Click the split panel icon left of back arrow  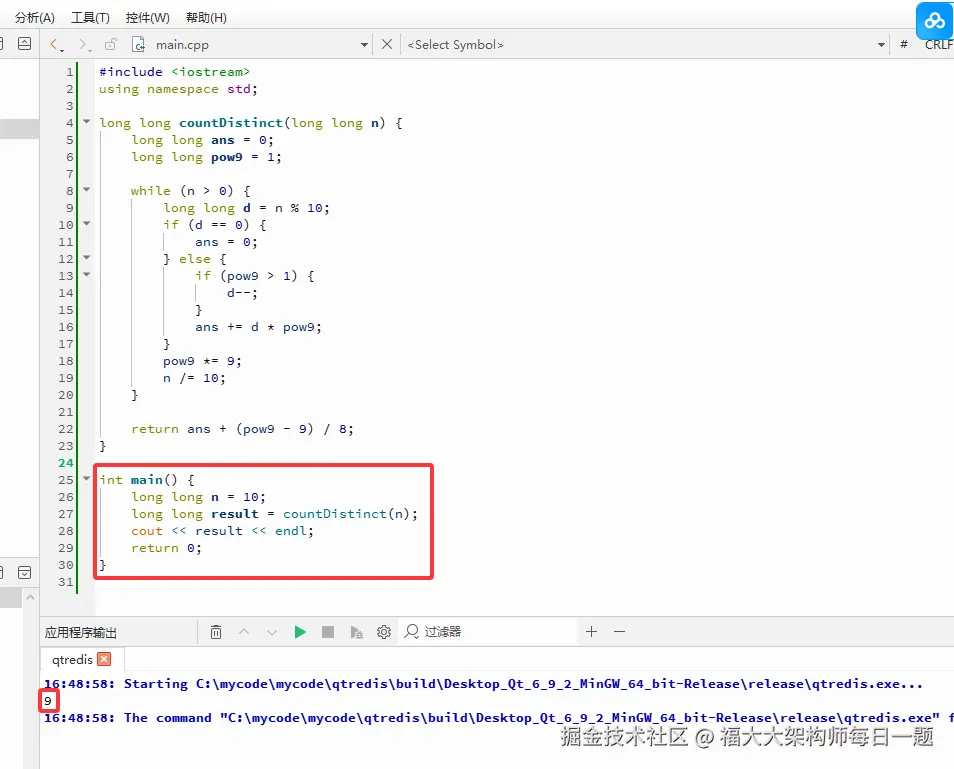pyautogui.click(x=24, y=43)
